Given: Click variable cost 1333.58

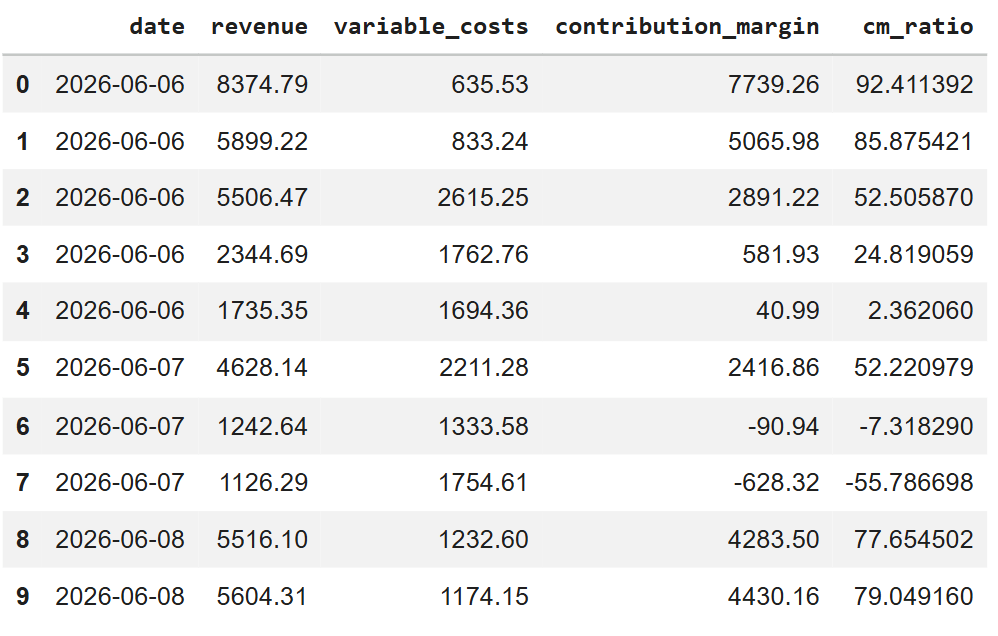Looking at the screenshot, I should click(483, 426).
